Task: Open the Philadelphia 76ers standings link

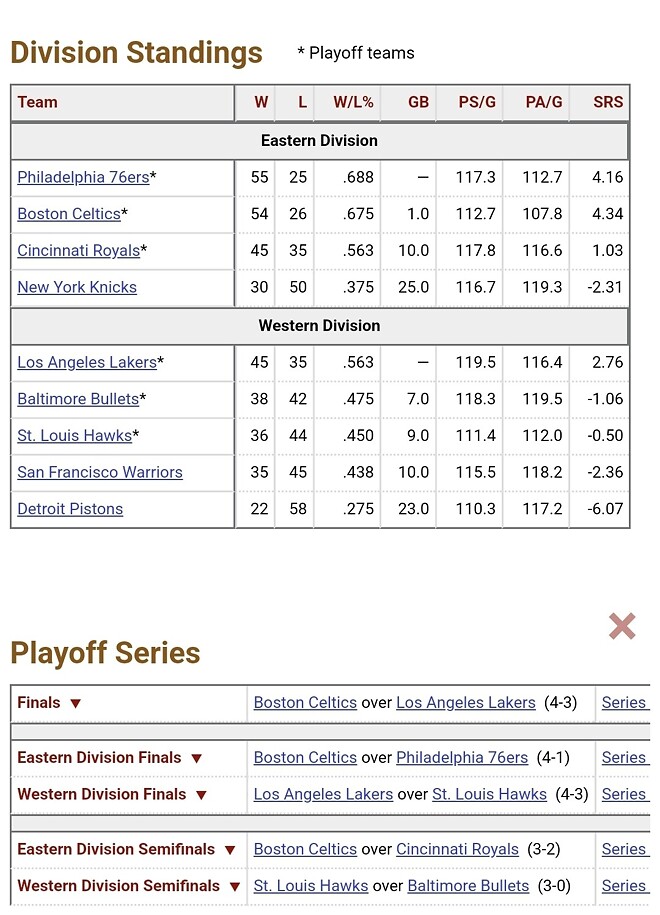Action: tap(83, 177)
